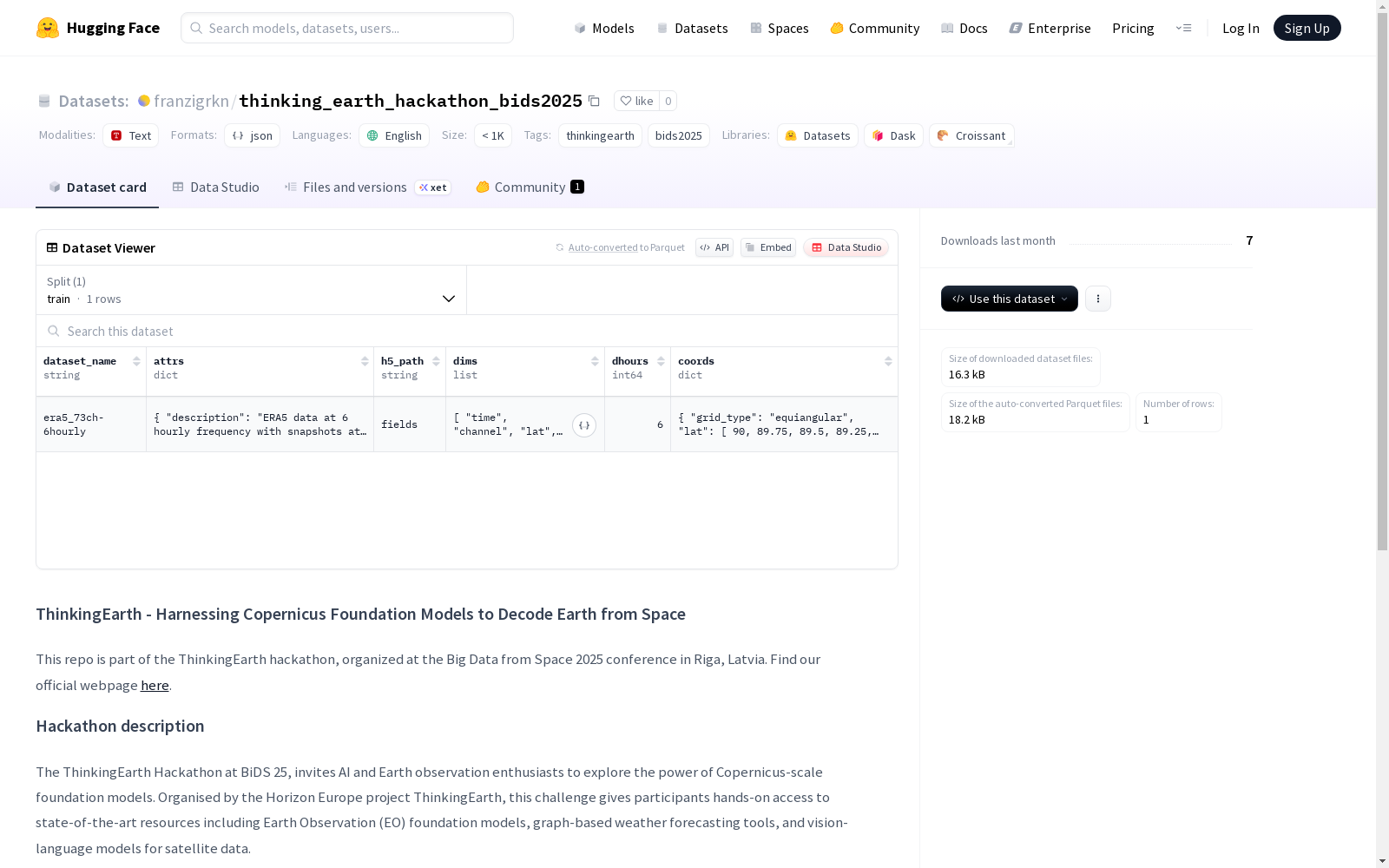Open Community in top navigation
The width and height of the screenshot is (1389, 868).
874,28
